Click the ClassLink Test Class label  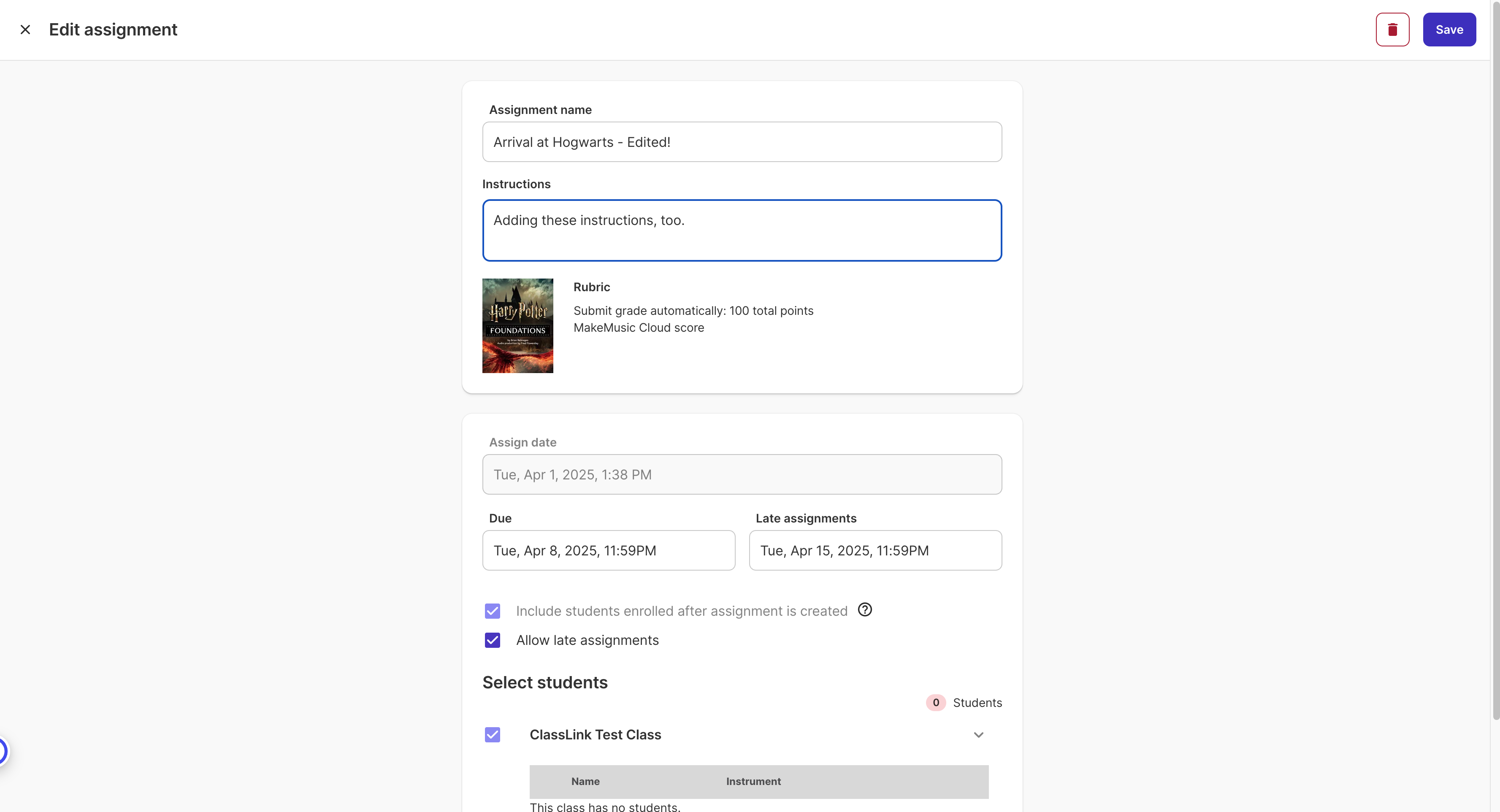coord(595,735)
